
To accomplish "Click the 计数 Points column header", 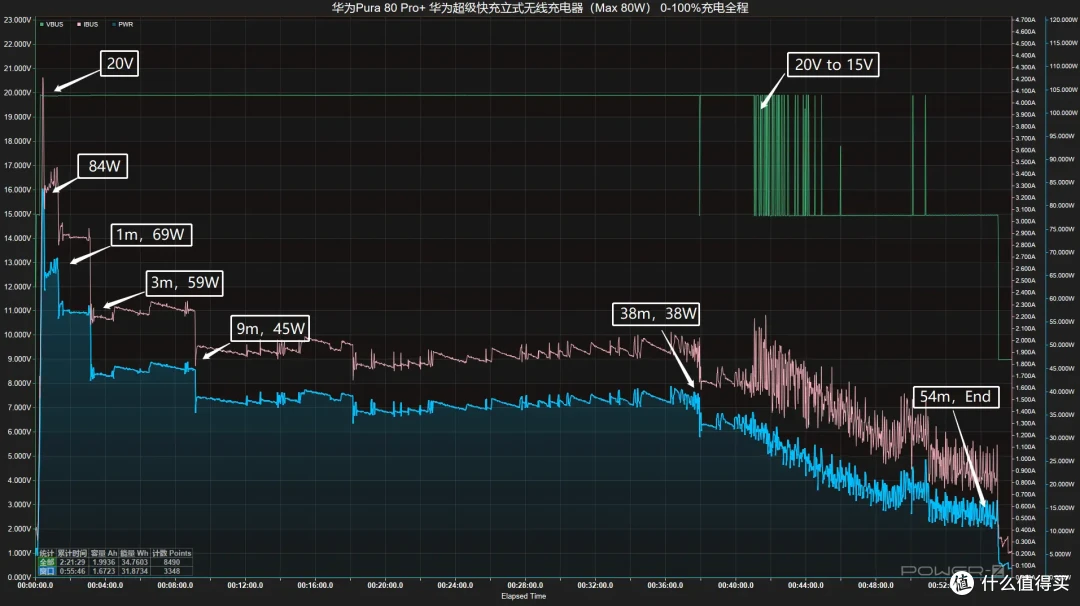I will pyautogui.click(x=172, y=553).
